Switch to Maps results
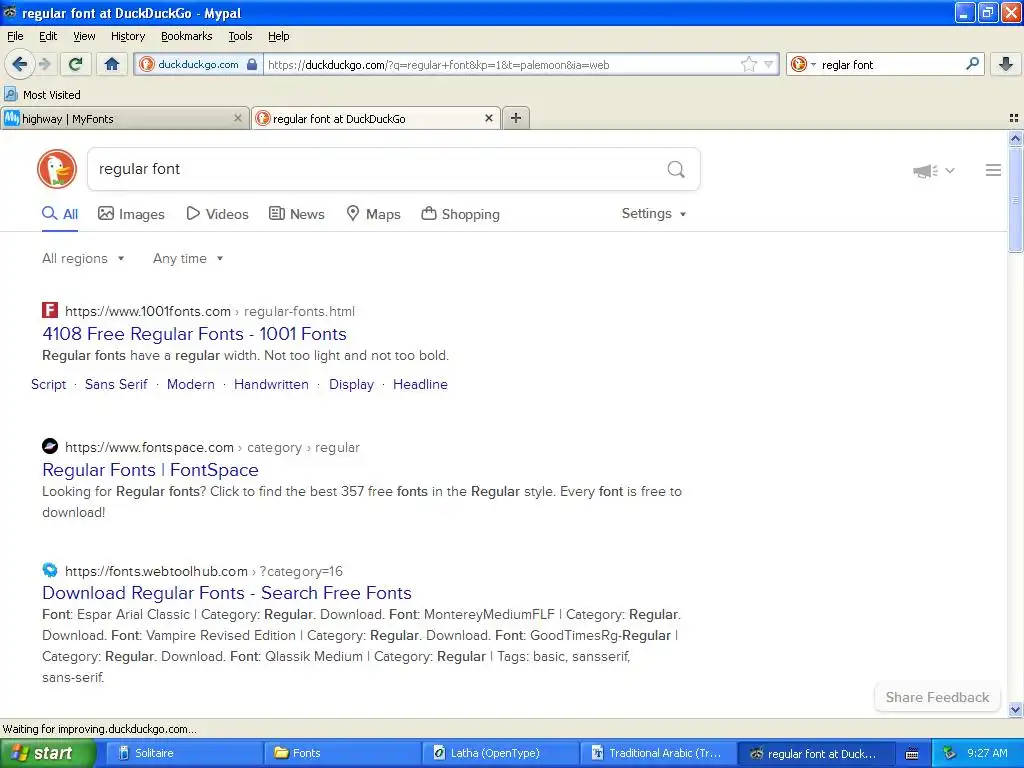 point(373,214)
